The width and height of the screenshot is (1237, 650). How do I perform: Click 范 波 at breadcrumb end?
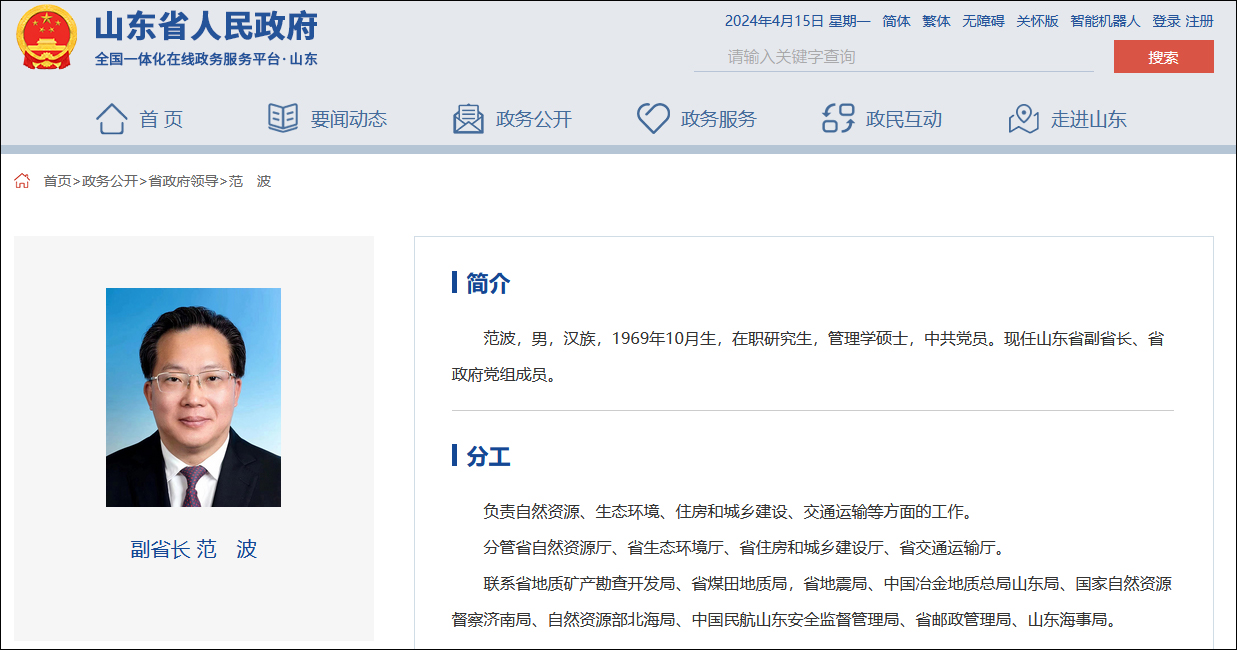coord(250,181)
